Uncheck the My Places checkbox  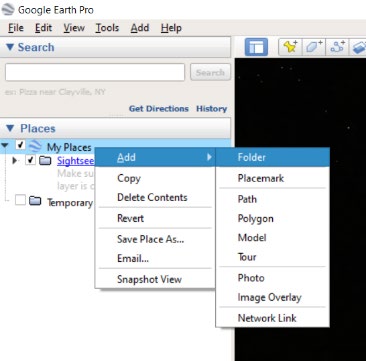(20, 145)
